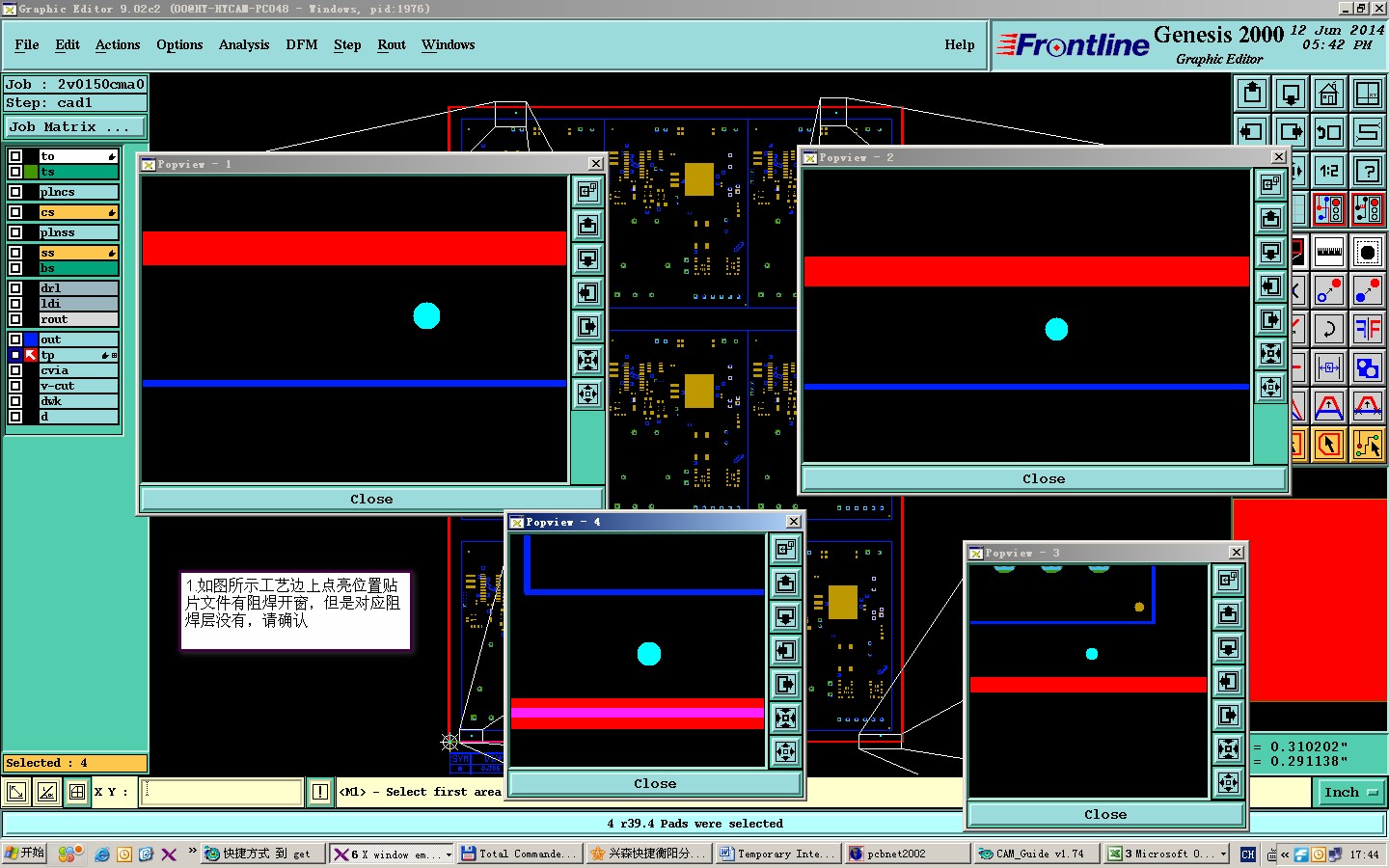Click the previous zoom icon
Screen dimensions: 1389x868
[1328, 131]
